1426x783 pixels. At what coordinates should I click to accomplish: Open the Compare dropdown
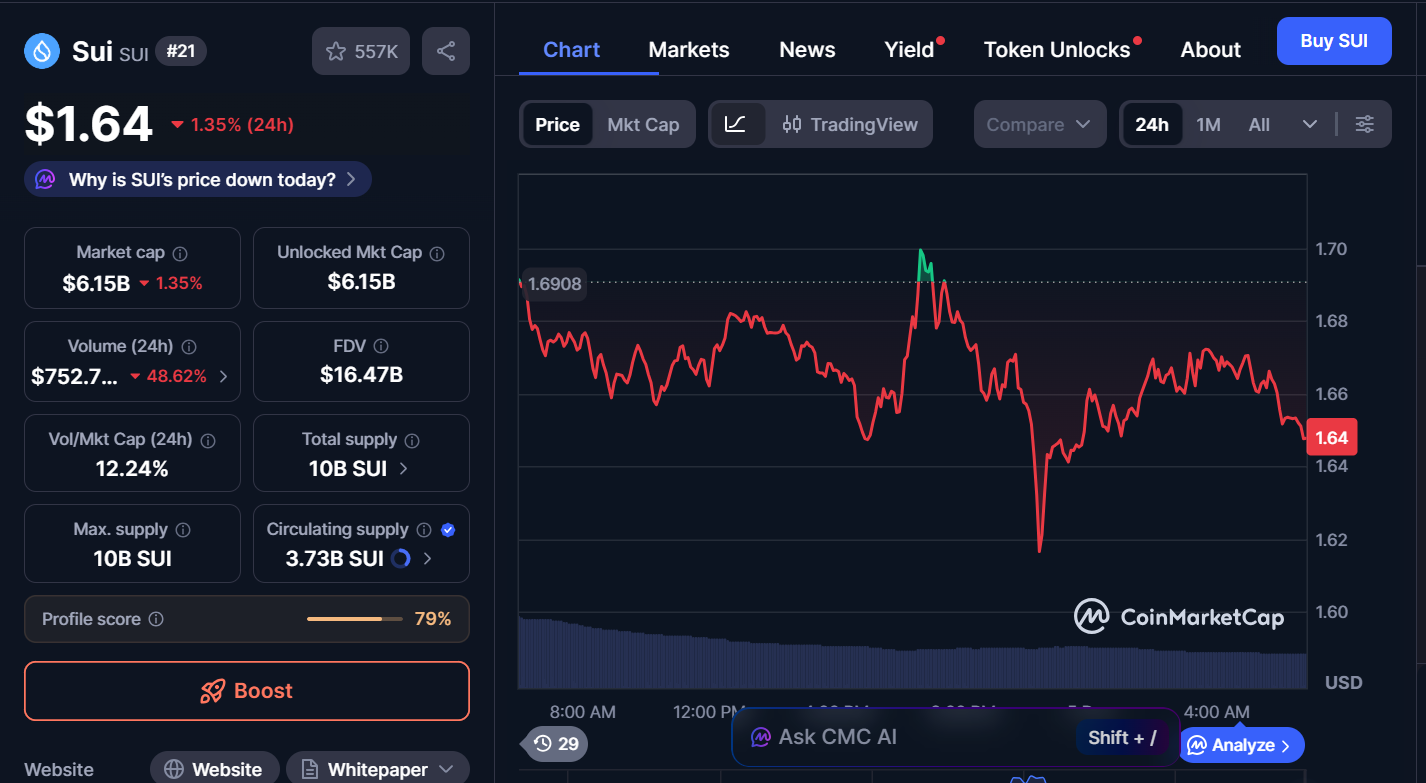pyautogui.click(x=1038, y=124)
